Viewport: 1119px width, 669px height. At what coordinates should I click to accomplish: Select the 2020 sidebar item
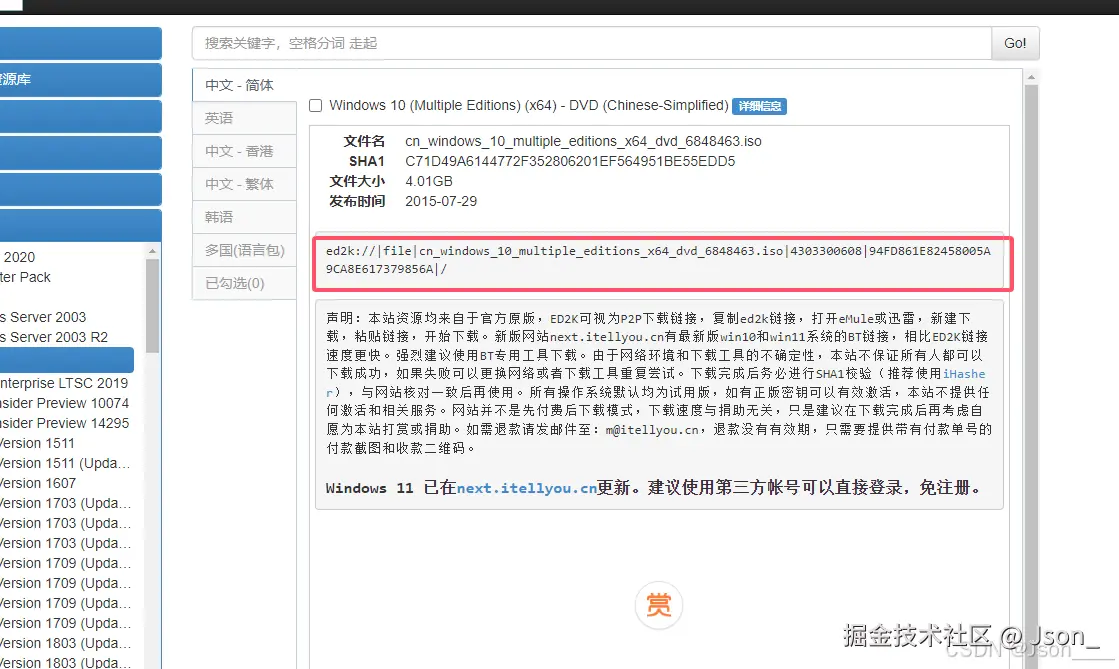pos(18,257)
